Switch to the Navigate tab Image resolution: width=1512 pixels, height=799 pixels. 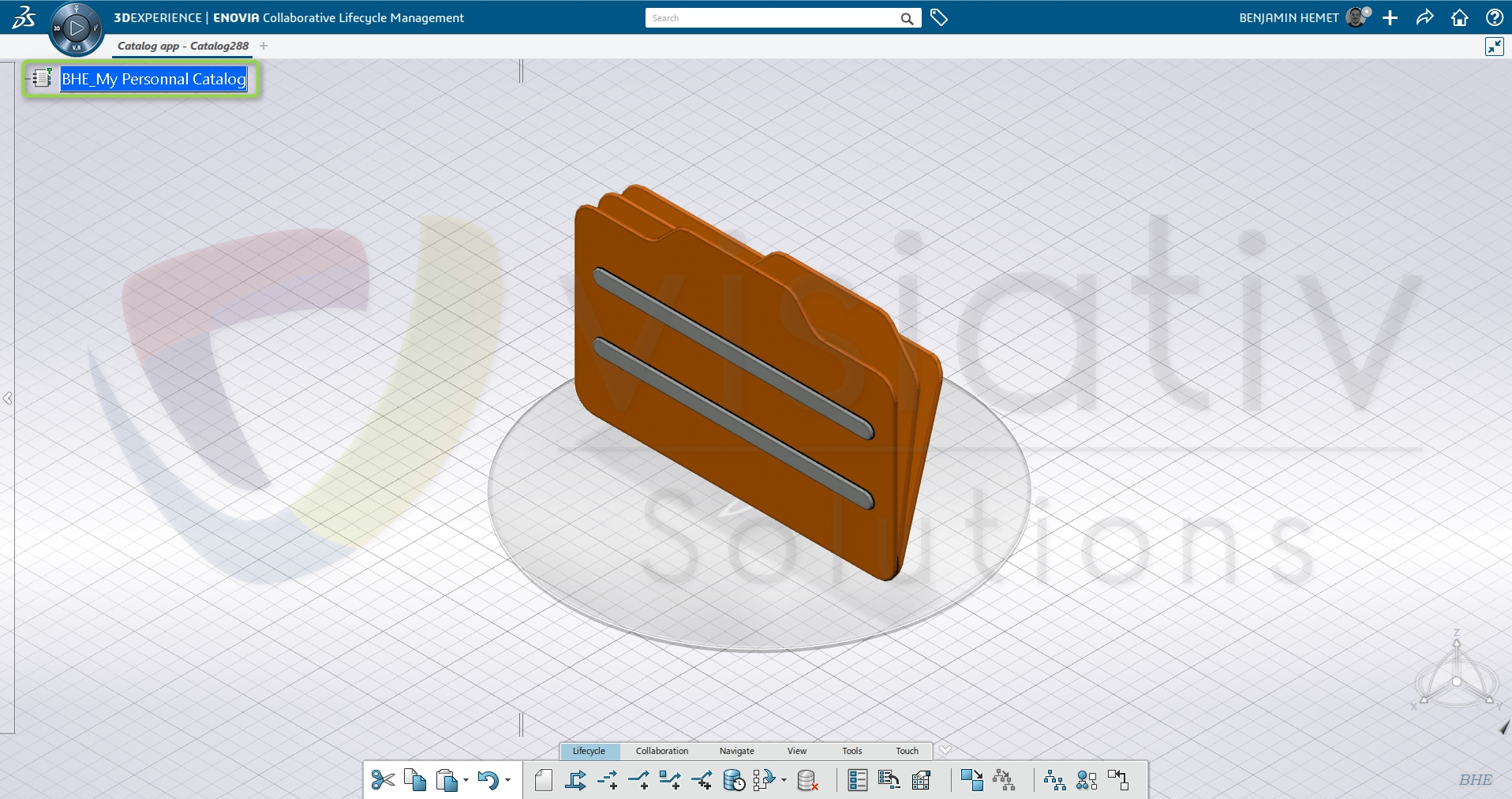737,751
